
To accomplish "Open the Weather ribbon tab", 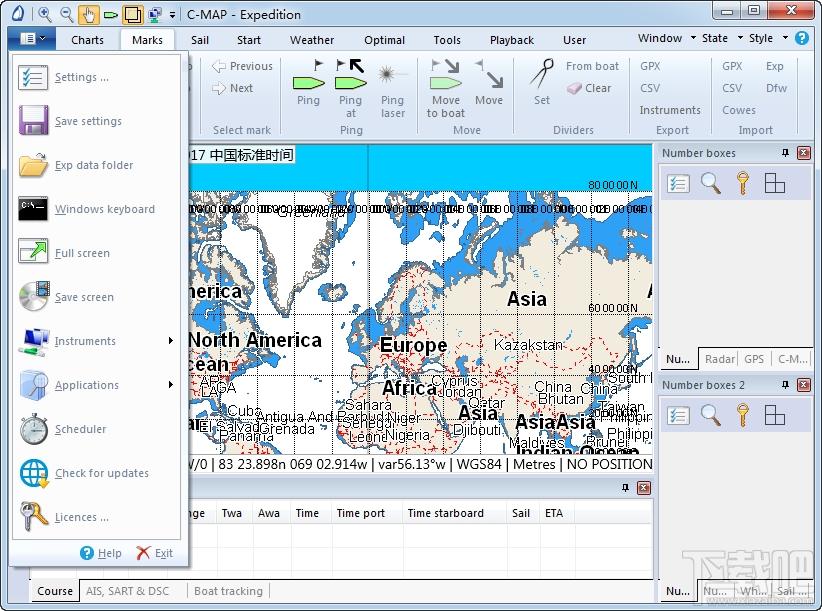I will coord(312,40).
